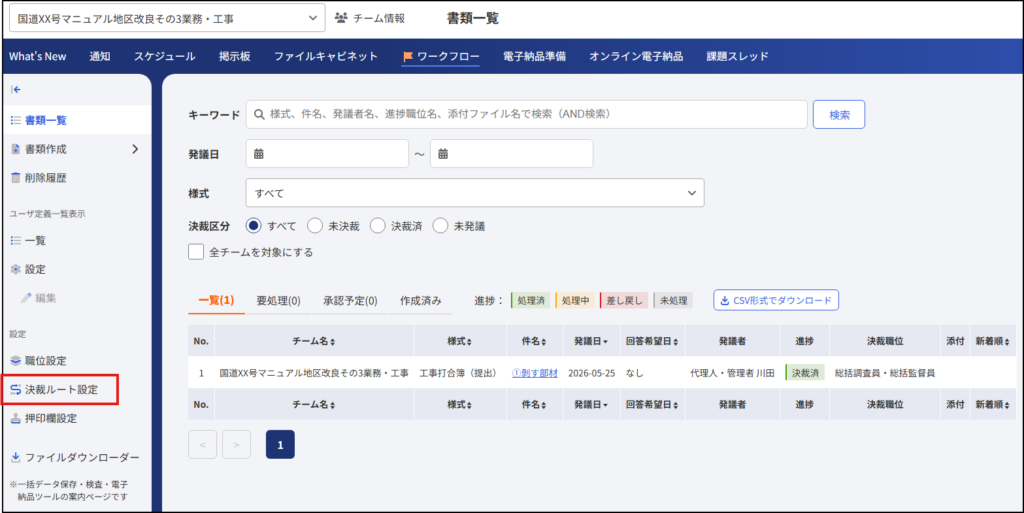Open the ファイルキャビネット menu
This screenshot has width=1024, height=513.
[326, 57]
